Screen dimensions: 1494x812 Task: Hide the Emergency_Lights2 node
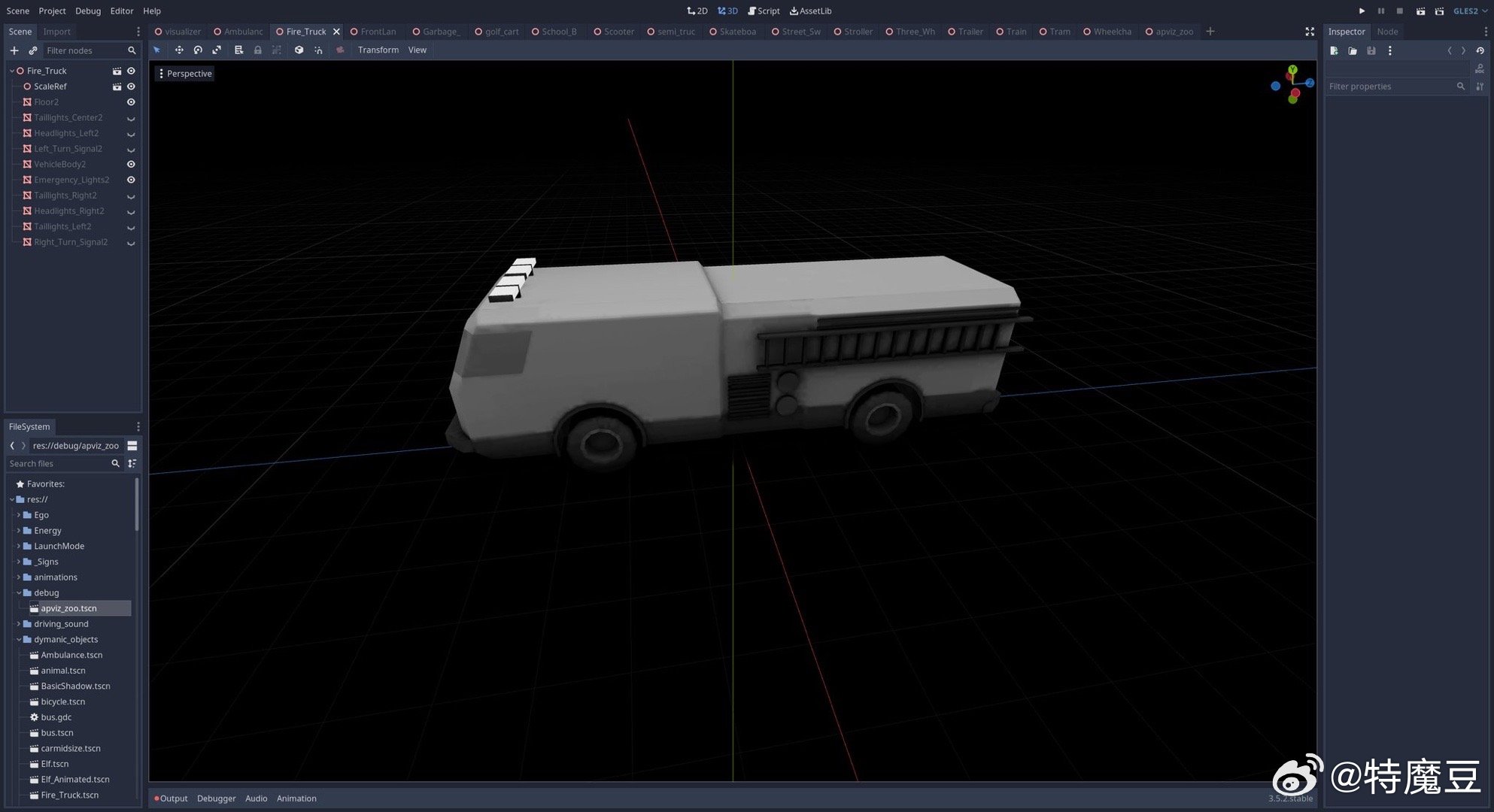pyautogui.click(x=131, y=180)
